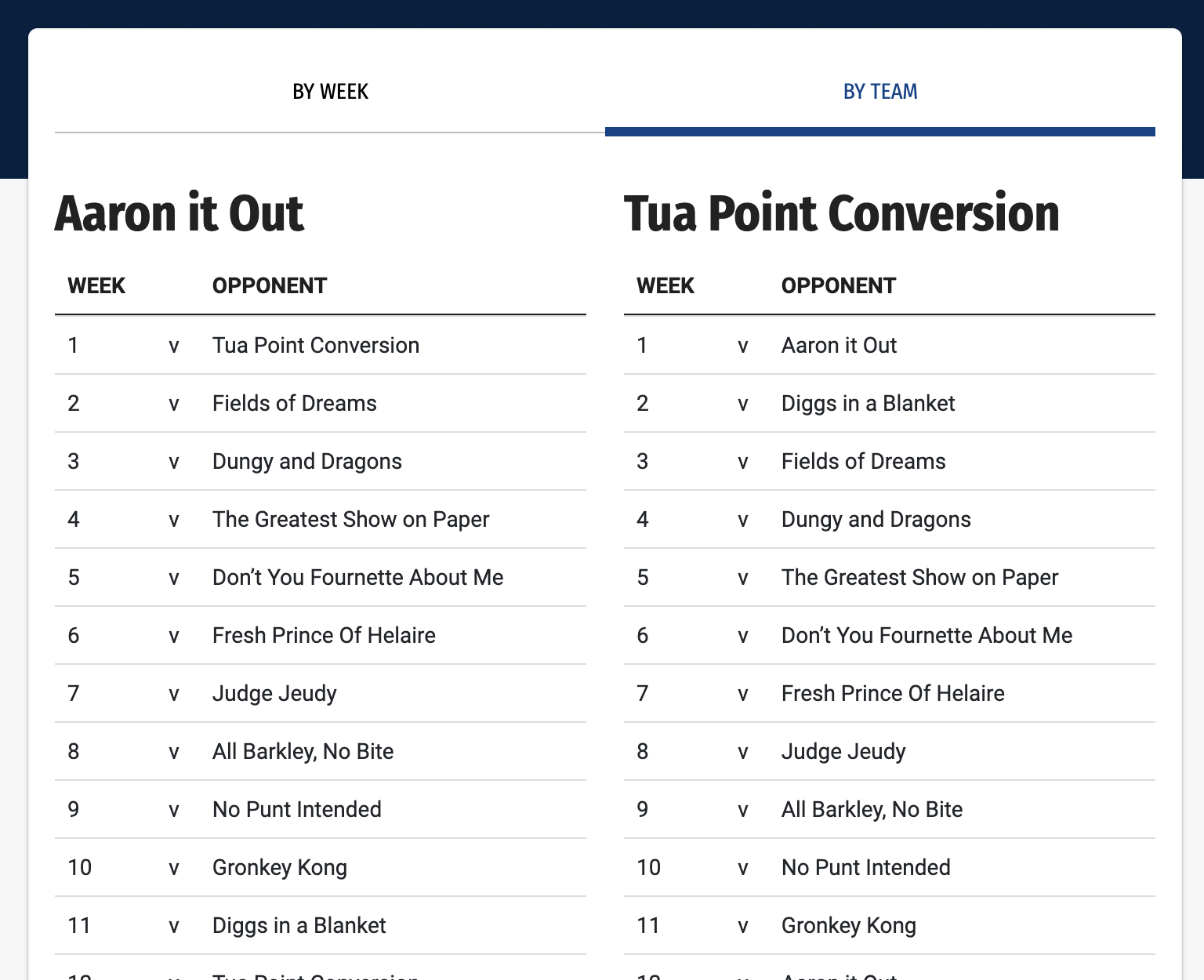Screen dimensions: 1204x980
Task: Expand week 2 chevron beside Diggs in a Blanket
Action: click(x=742, y=403)
